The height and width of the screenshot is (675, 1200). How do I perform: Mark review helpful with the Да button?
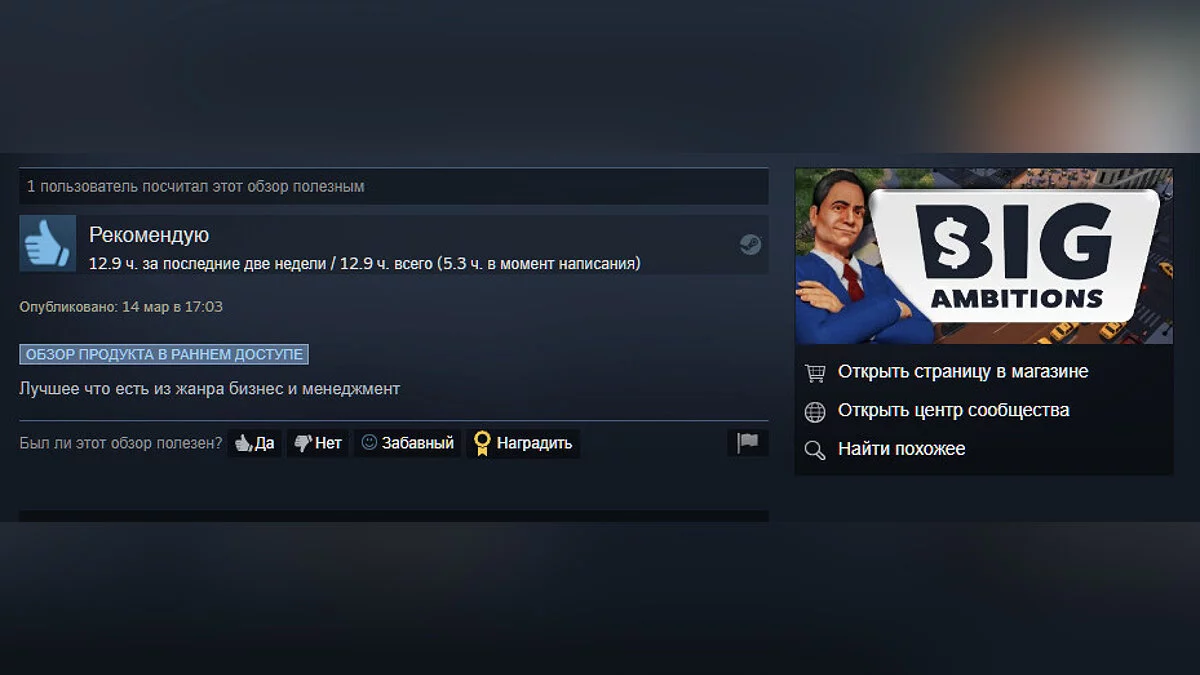(255, 443)
